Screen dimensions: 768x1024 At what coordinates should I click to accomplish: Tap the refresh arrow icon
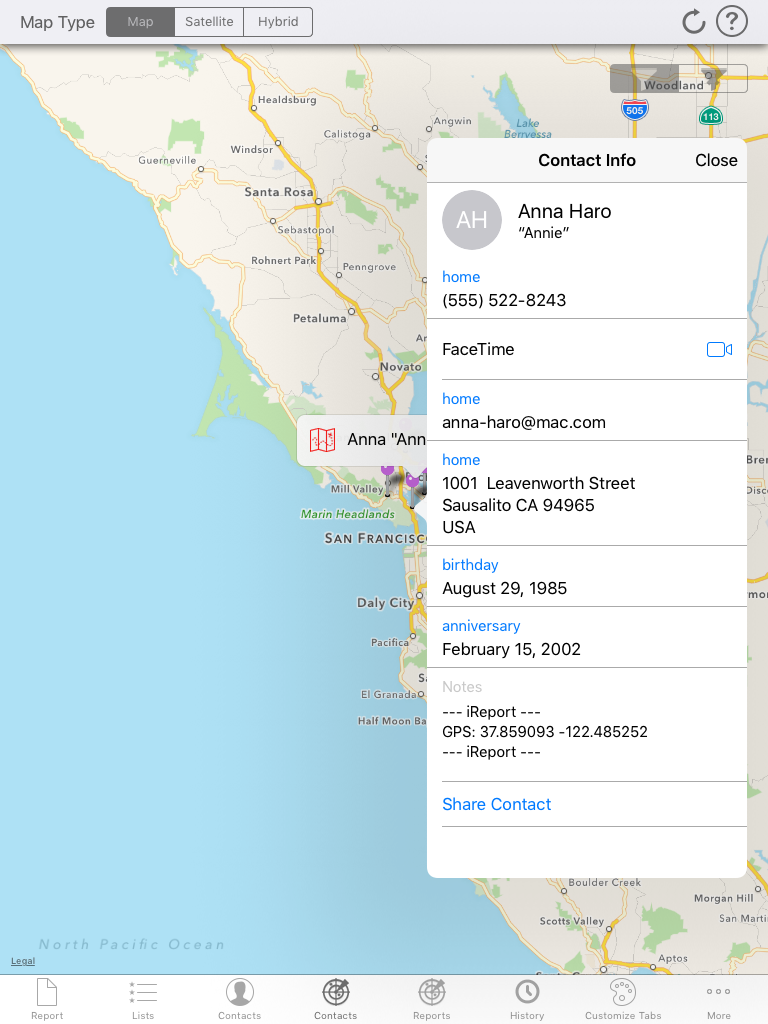pyautogui.click(x=693, y=22)
